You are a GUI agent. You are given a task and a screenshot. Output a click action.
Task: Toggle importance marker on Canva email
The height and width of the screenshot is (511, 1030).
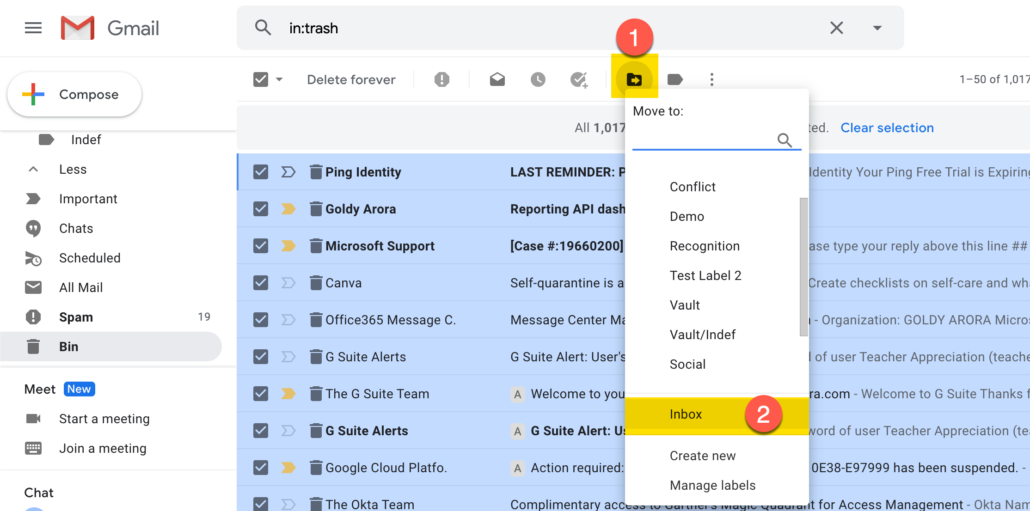point(288,283)
